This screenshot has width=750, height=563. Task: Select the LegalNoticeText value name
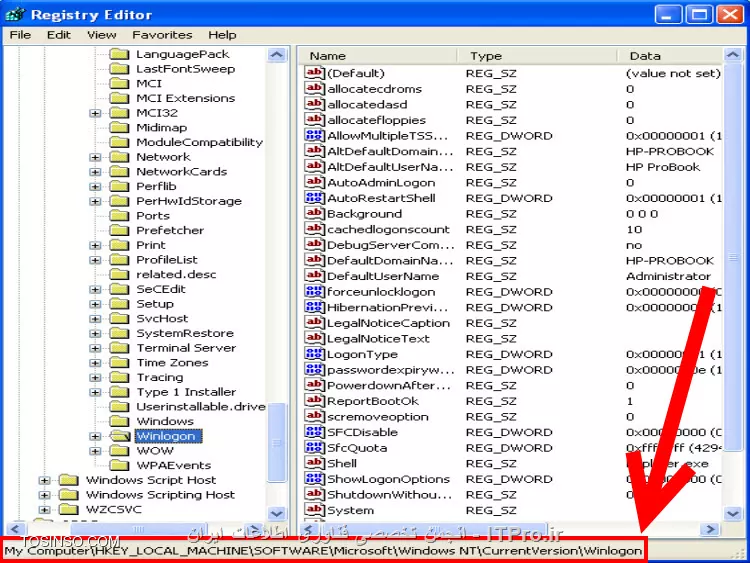(378, 339)
